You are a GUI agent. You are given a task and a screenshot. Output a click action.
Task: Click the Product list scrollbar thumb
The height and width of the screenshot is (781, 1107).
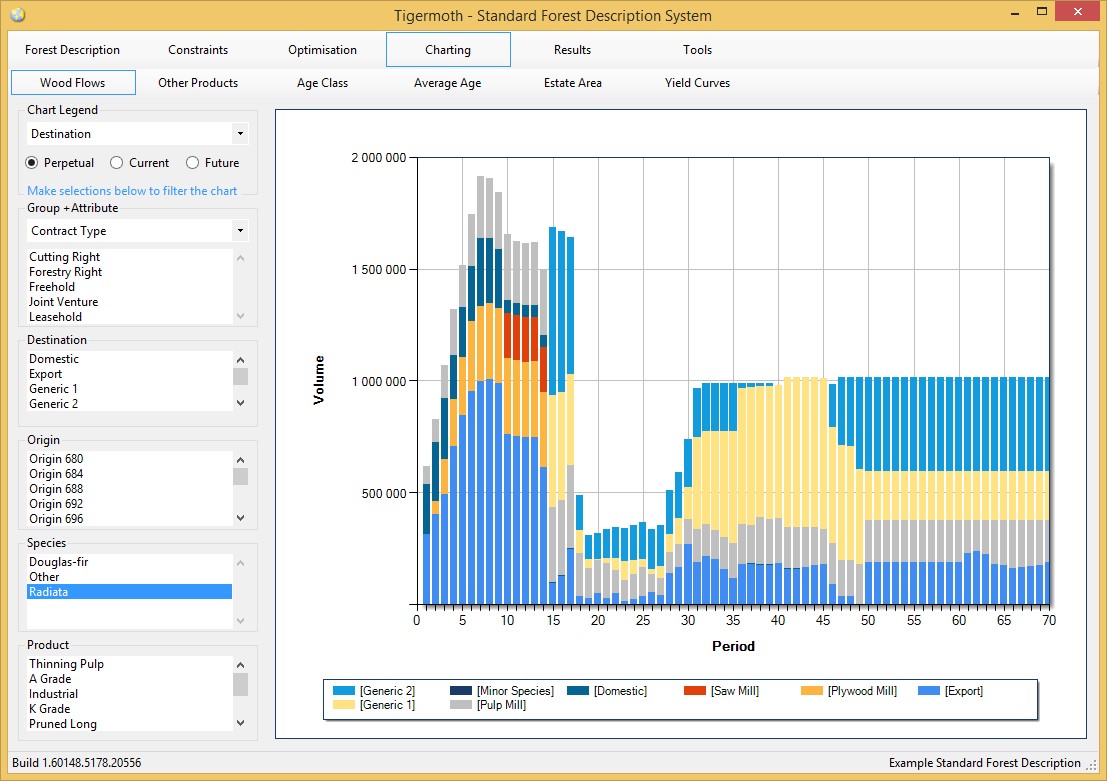(x=241, y=684)
